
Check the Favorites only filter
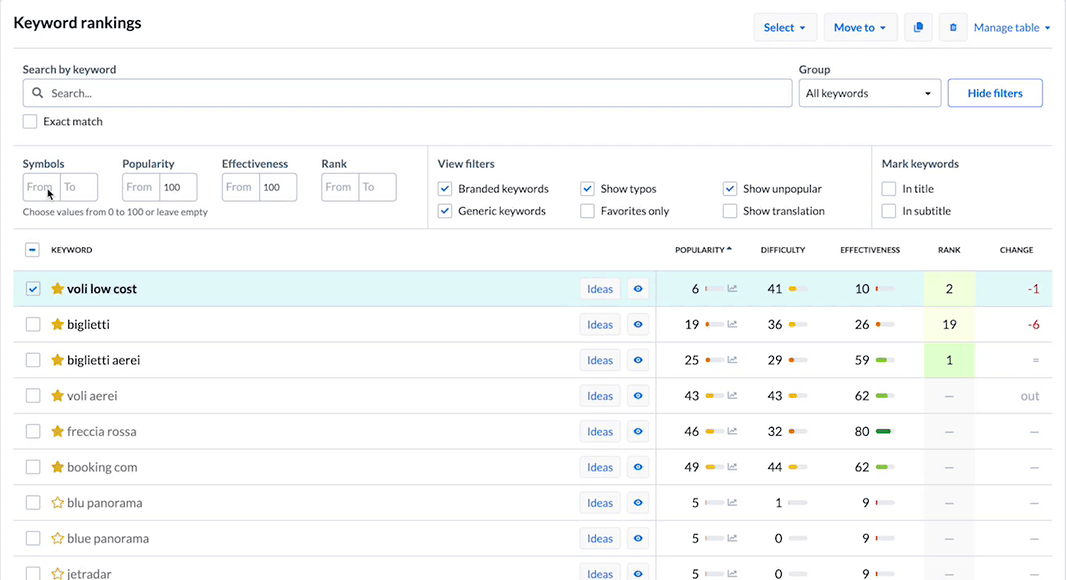(587, 211)
